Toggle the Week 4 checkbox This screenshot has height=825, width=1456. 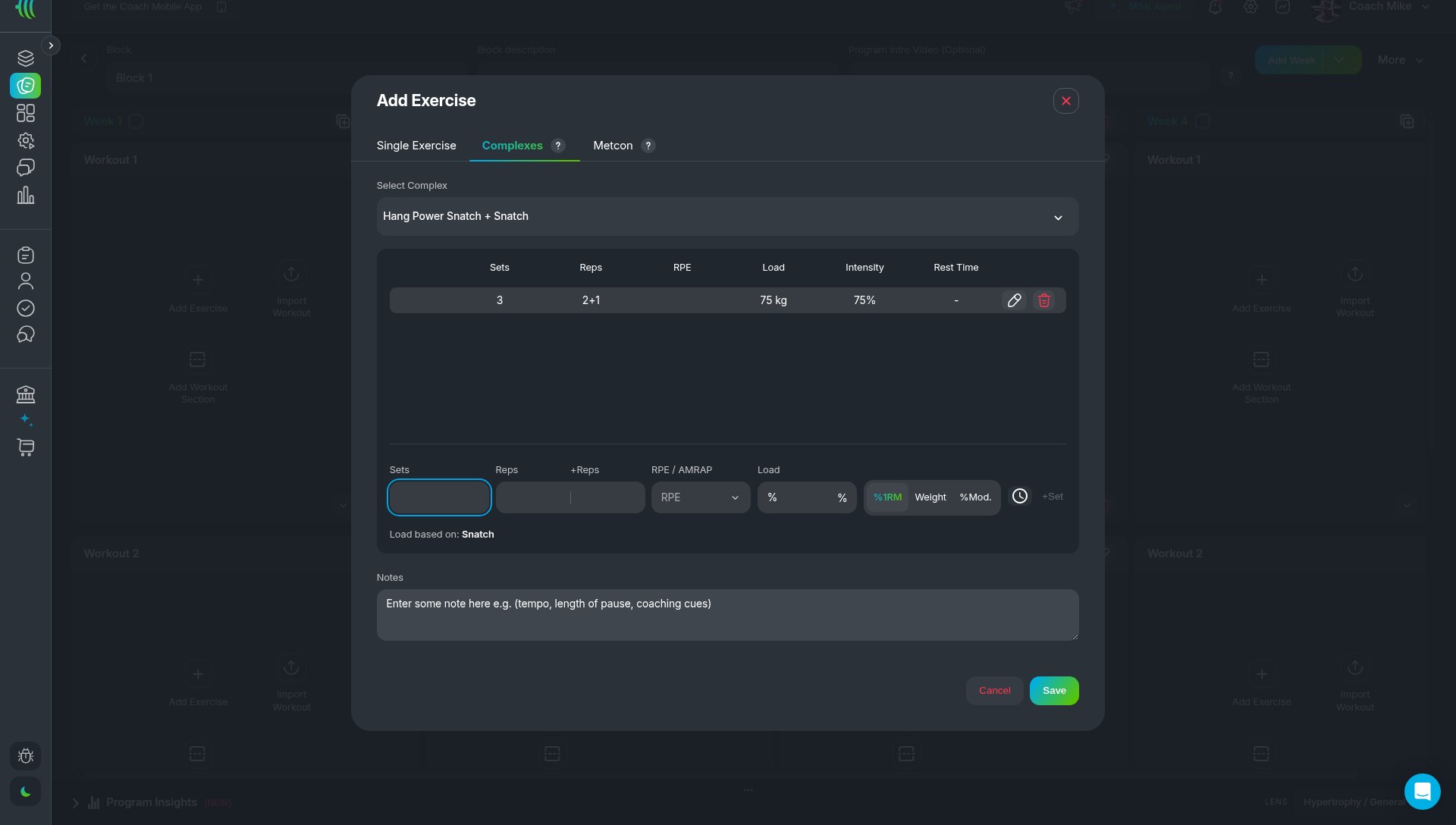pyautogui.click(x=1203, y=121)
